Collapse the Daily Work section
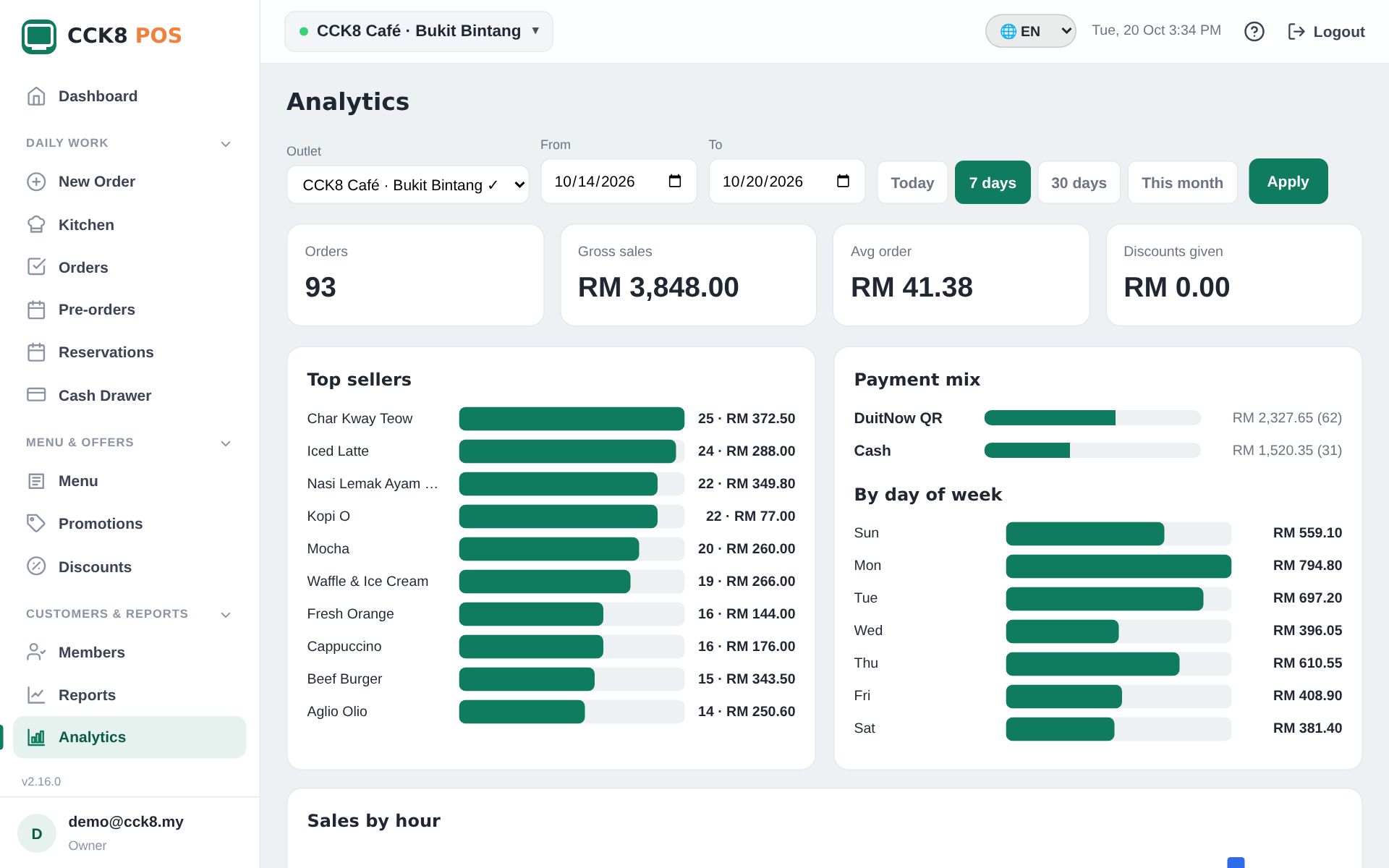Screen dimensions: 1389x868 click(226, 144)
